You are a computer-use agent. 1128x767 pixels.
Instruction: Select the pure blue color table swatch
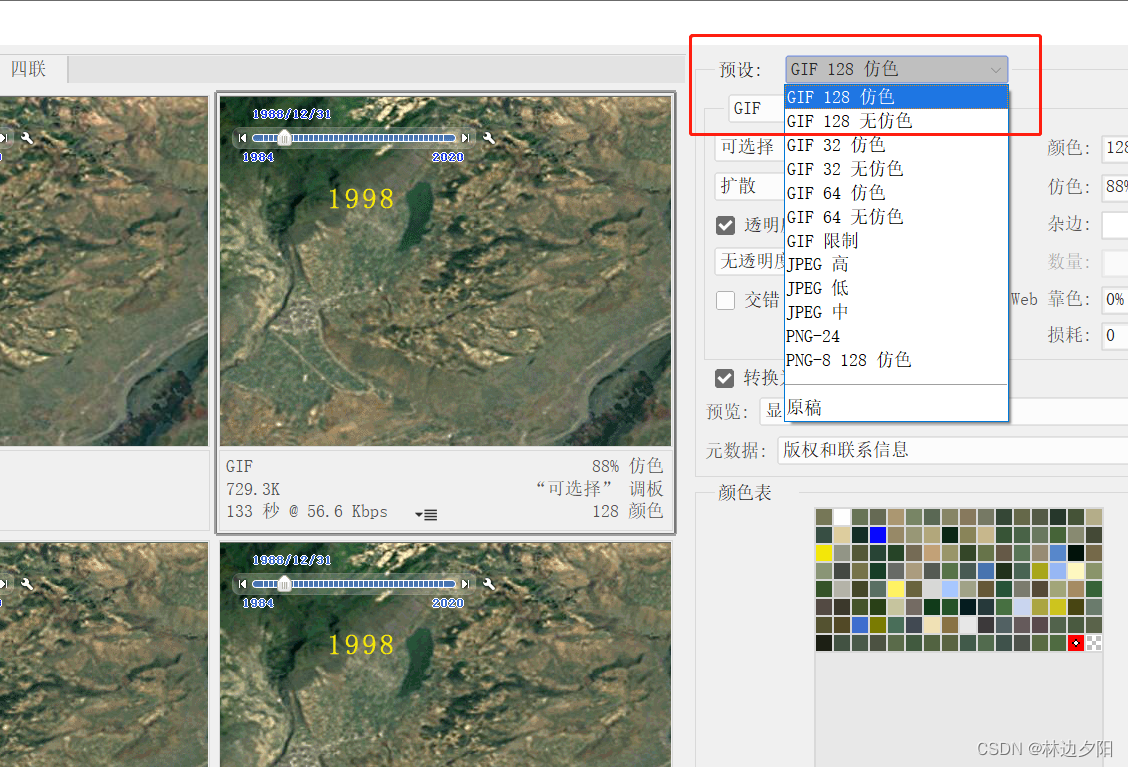coord(878,535)
